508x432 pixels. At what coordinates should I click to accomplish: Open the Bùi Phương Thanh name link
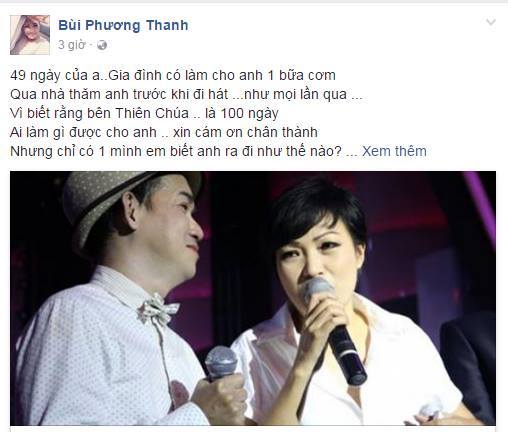coord(123,25)
